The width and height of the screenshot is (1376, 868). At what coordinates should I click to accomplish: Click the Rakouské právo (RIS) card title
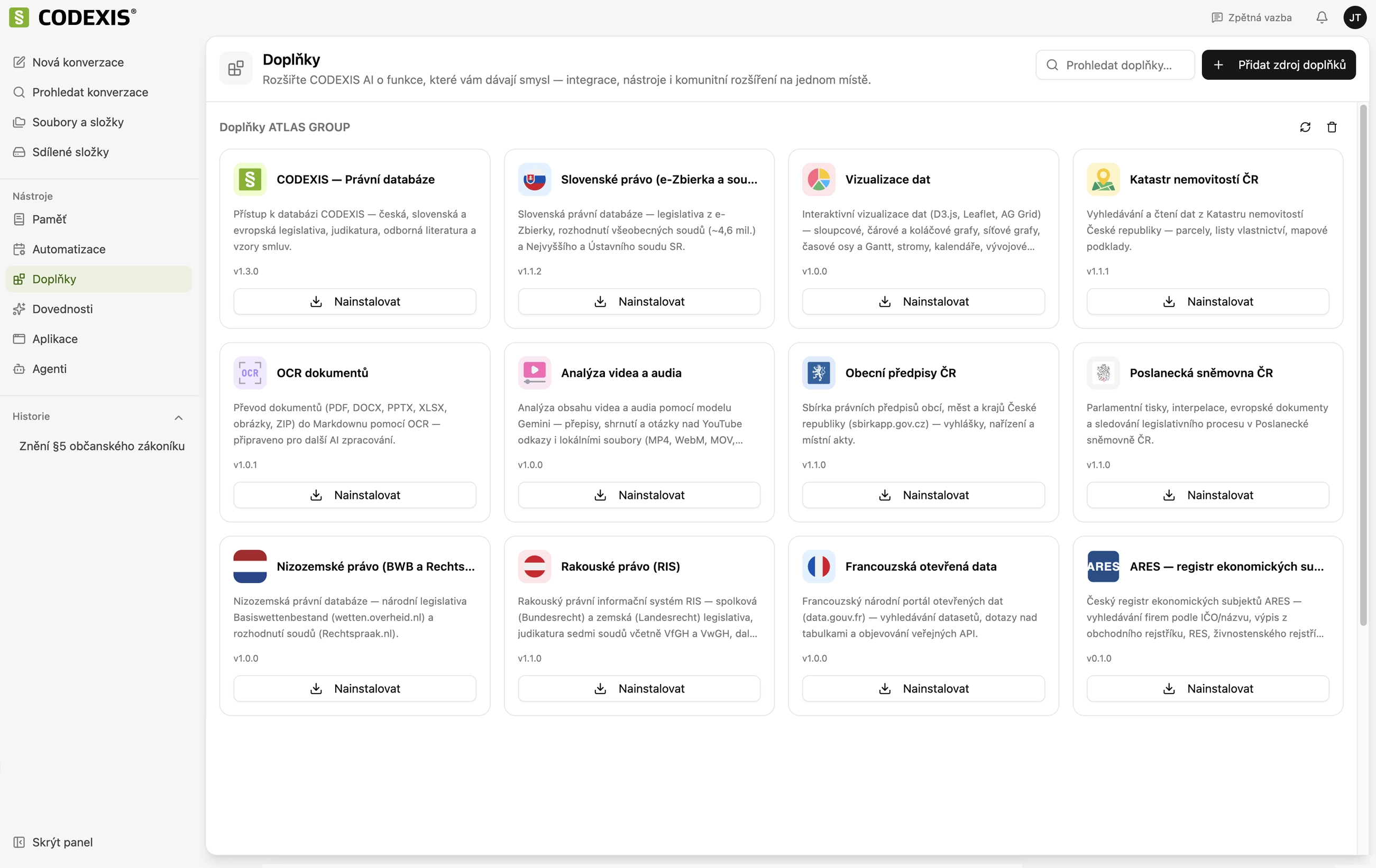620,567
